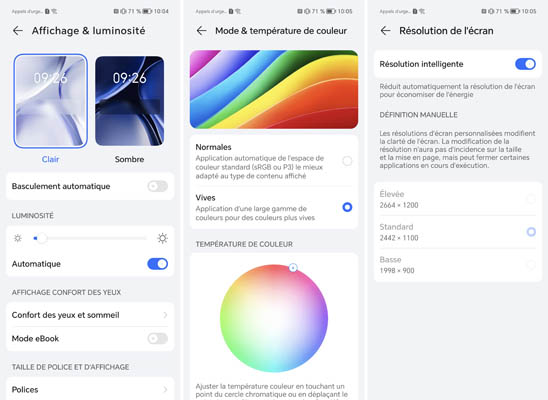Select the Sombre theme preview

[x=130, y=101]
